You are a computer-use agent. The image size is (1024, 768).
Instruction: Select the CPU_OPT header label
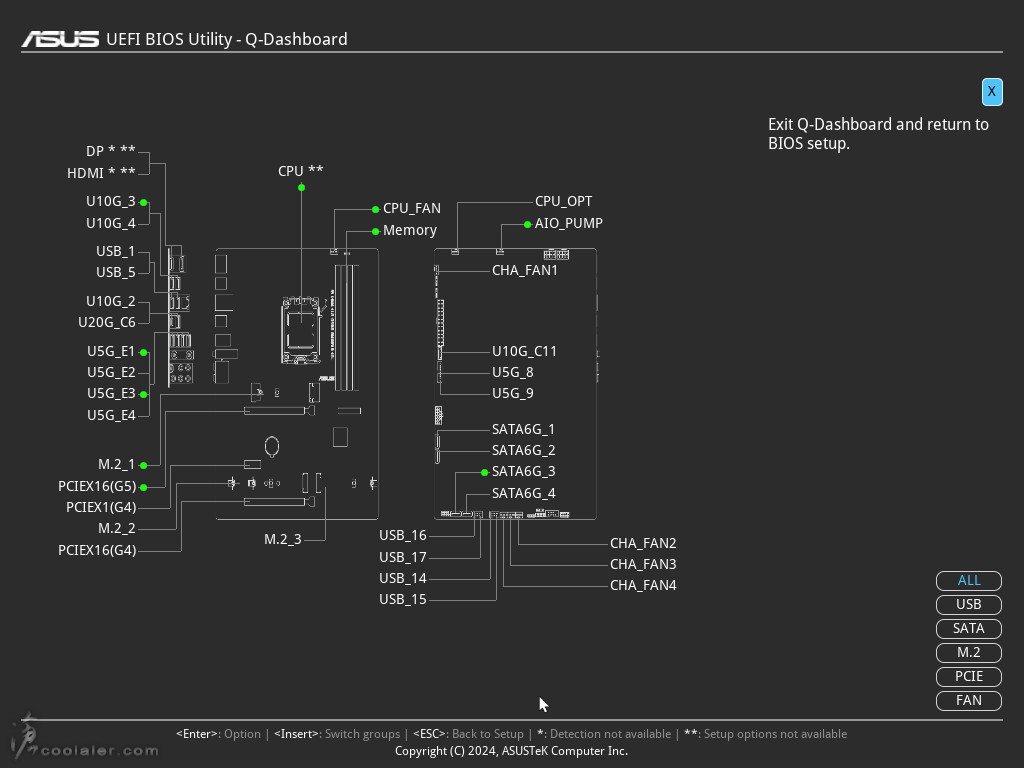tap(564, 201)
